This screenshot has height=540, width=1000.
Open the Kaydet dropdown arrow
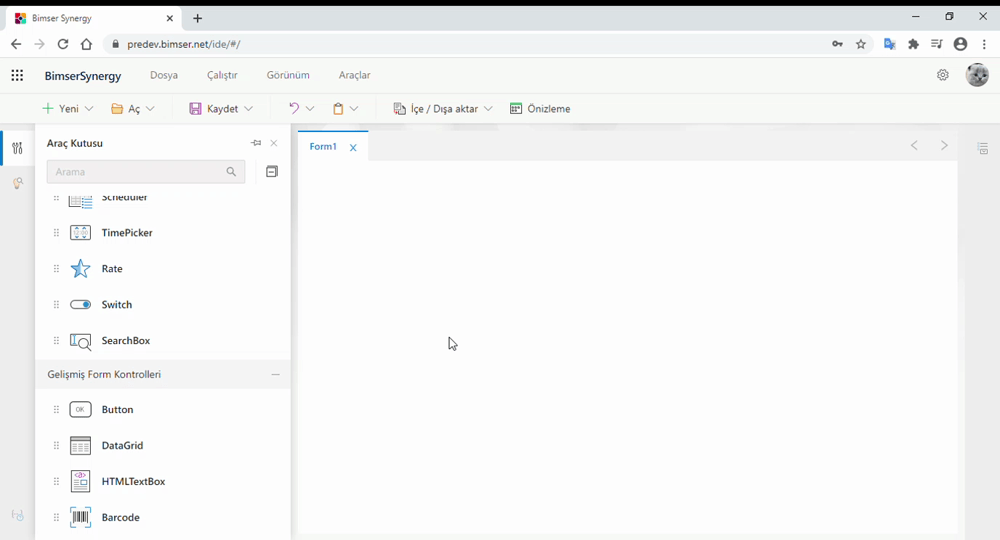click(248, 109)
